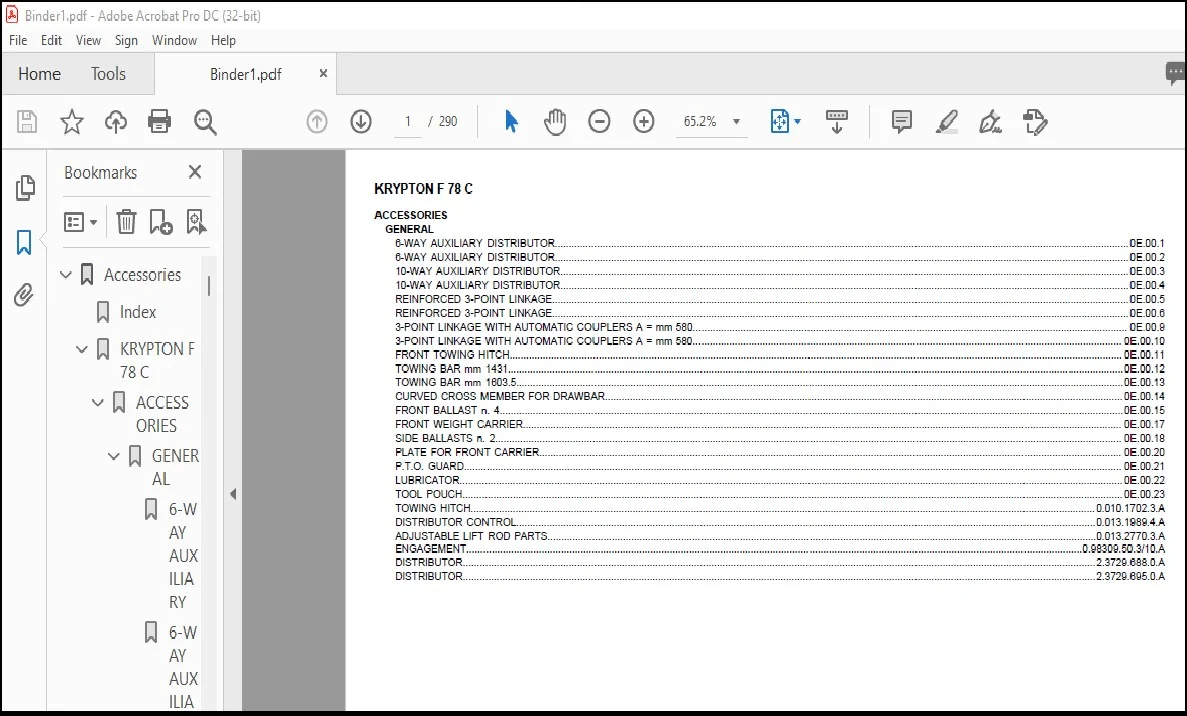Click the stamp tool icon
Screen dimensions: 1187x716
click(1035, 121)
